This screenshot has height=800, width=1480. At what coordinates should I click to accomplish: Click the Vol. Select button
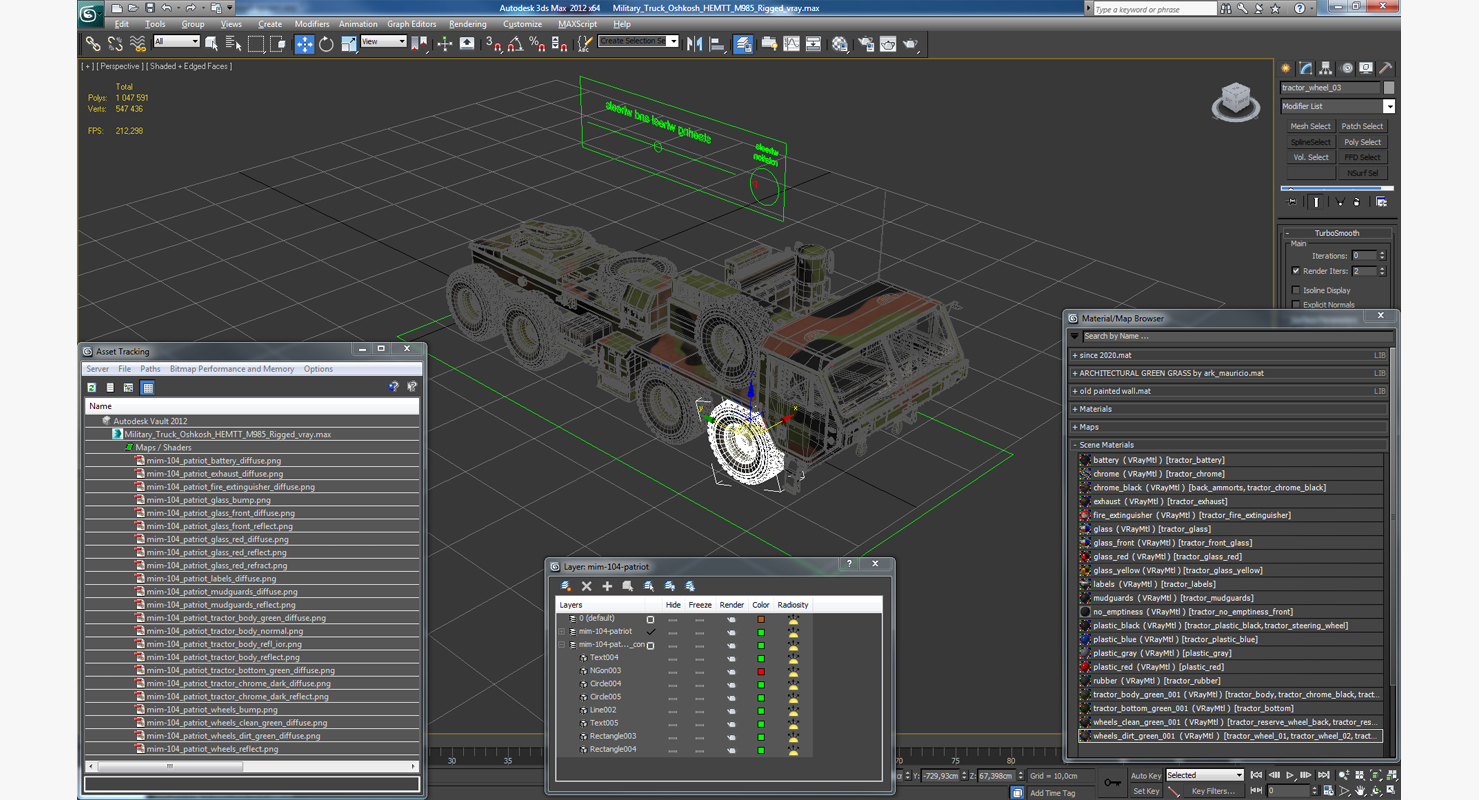click(1310, 157)
